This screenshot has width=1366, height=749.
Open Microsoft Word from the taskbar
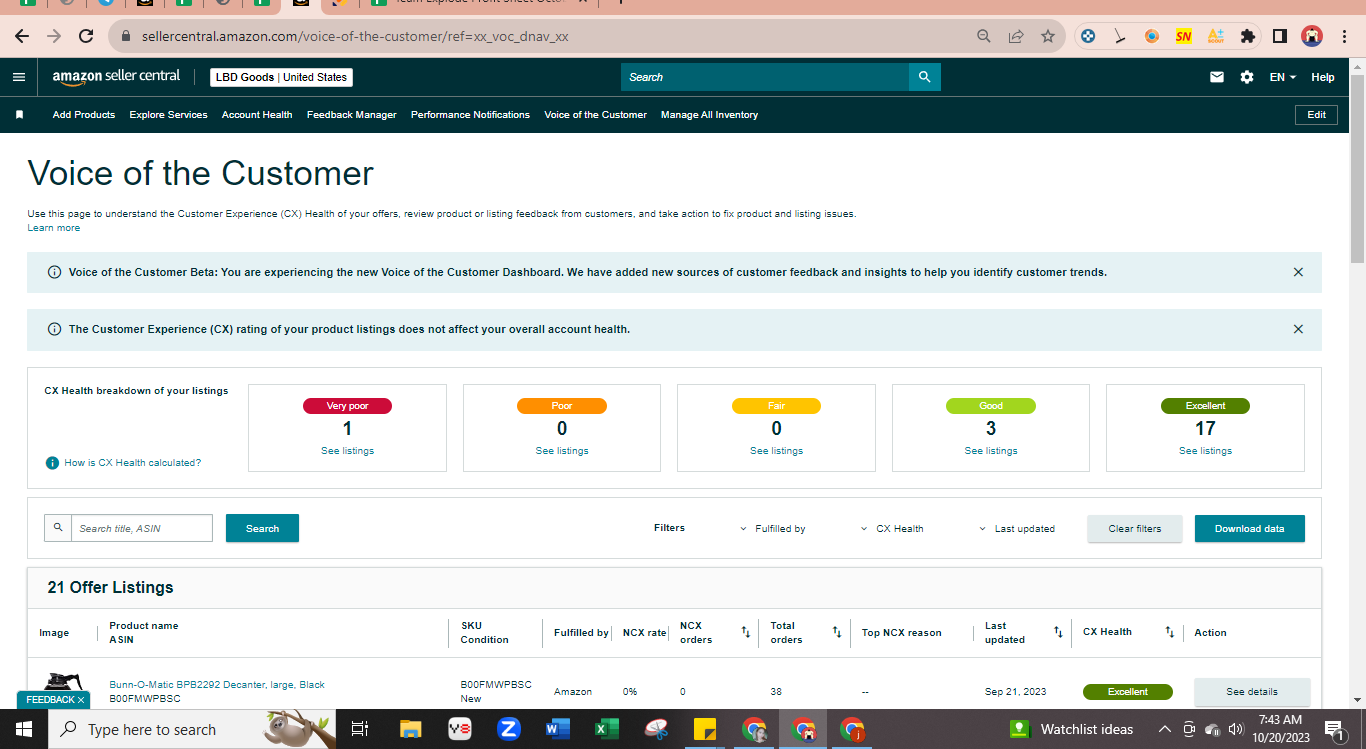[557, 729]
